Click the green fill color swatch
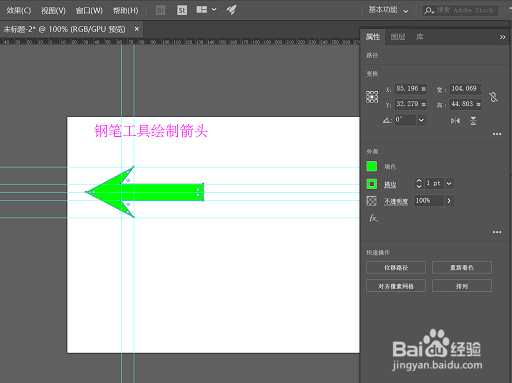 point(372,166)
